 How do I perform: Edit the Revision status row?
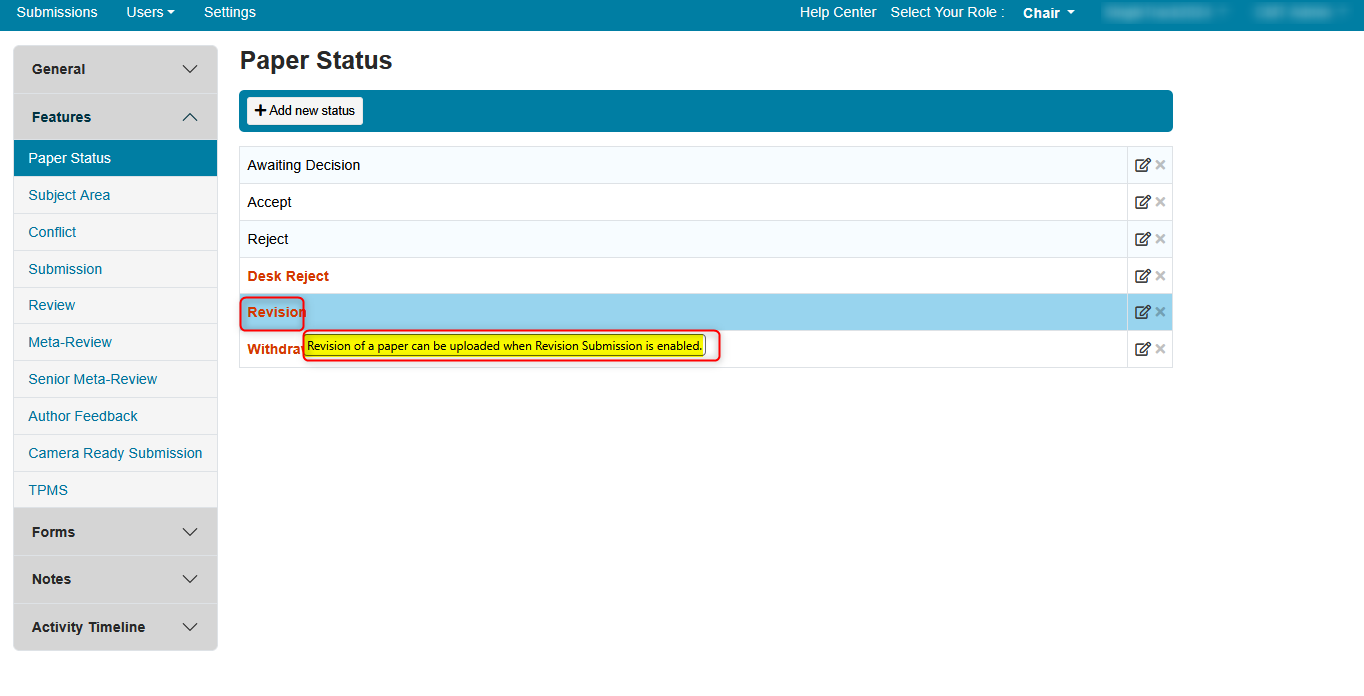[1142, 312]
